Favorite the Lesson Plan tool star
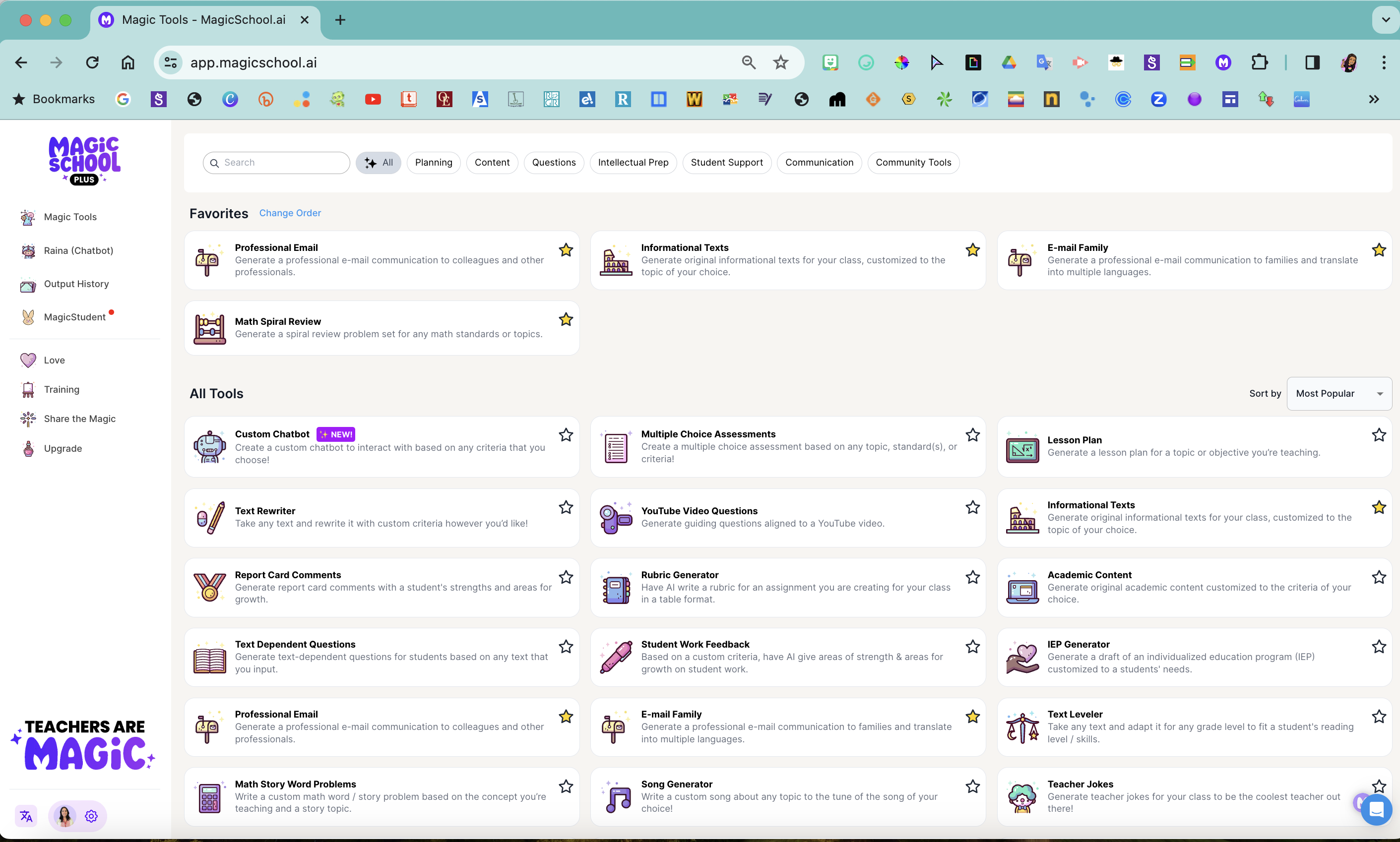1400x842 pixels. (x=1379, y=435)
